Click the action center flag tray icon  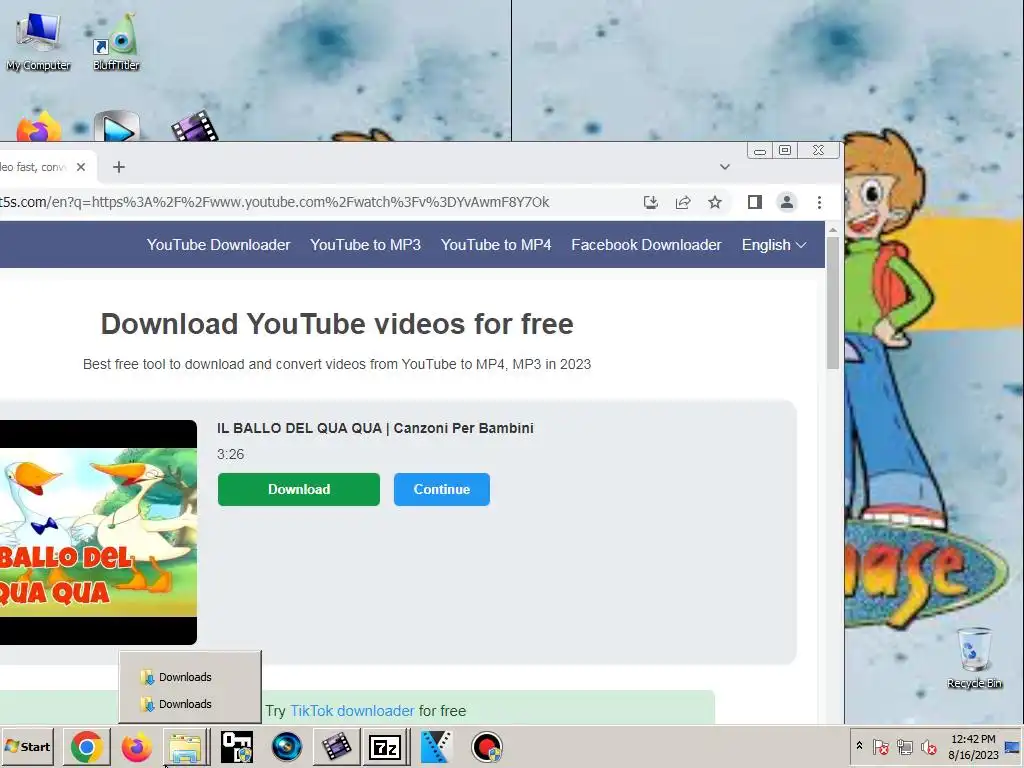880,746
